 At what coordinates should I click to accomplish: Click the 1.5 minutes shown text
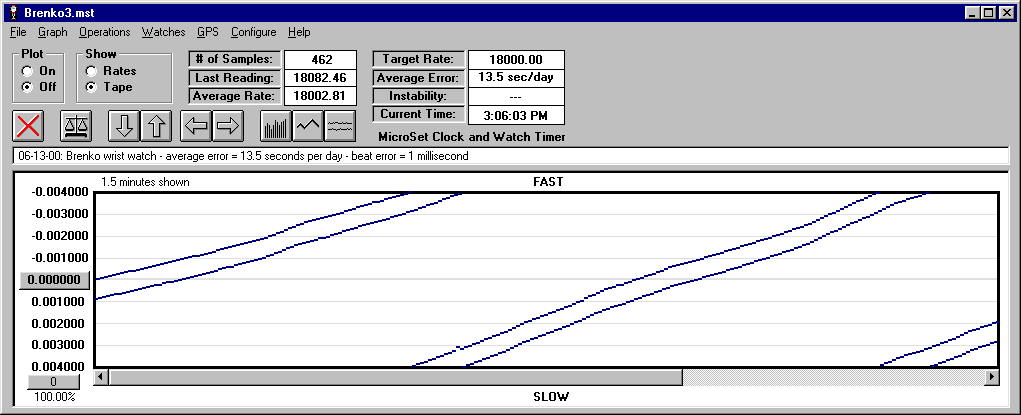coord(145,182)
